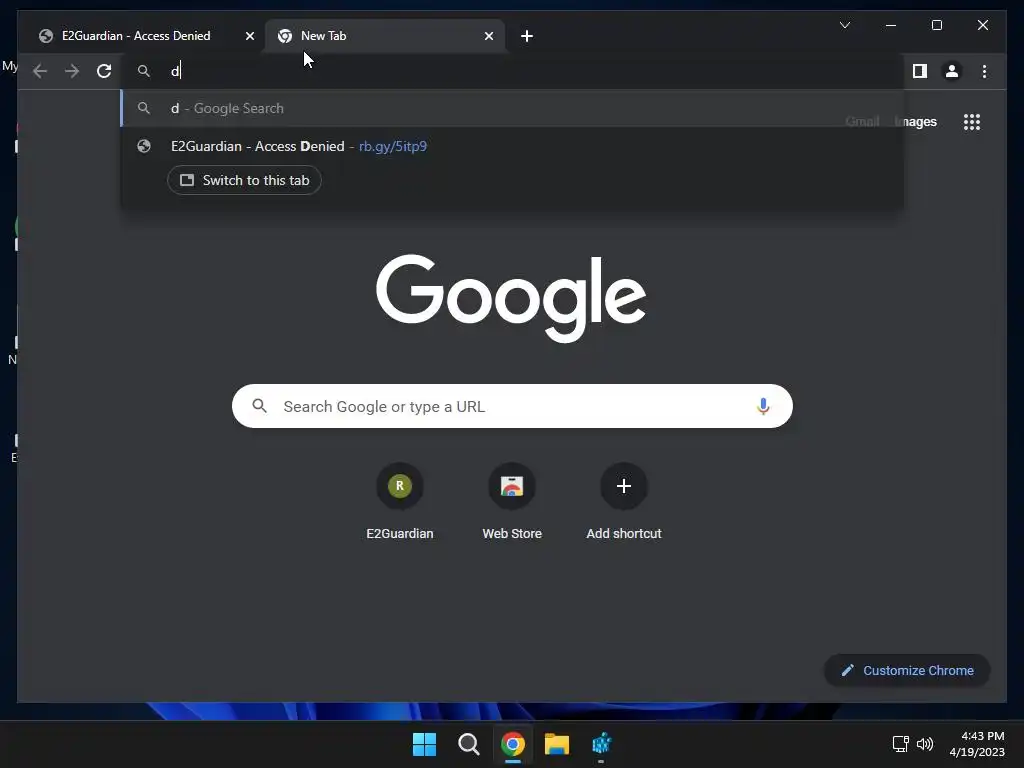Click the forward navigation arrow
1024x768 pixels.
(x=72, y=71)
